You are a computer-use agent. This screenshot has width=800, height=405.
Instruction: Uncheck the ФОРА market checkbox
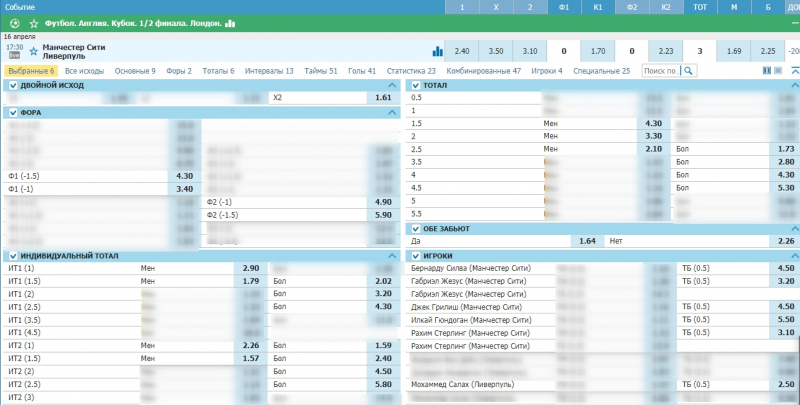[12, 113]
